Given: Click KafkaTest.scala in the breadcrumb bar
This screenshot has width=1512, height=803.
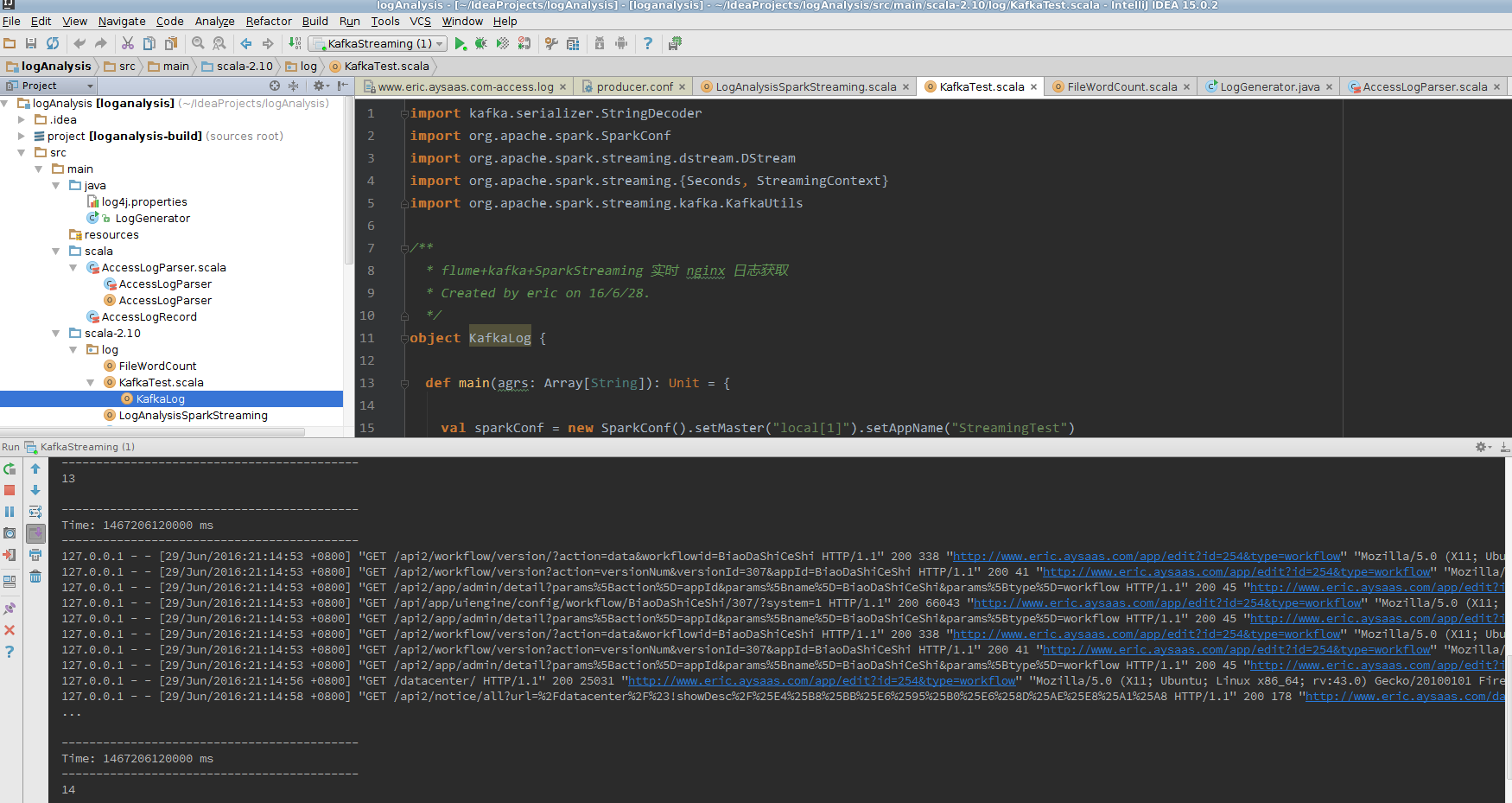Looking at the screenshot, I should click(385, 66).
